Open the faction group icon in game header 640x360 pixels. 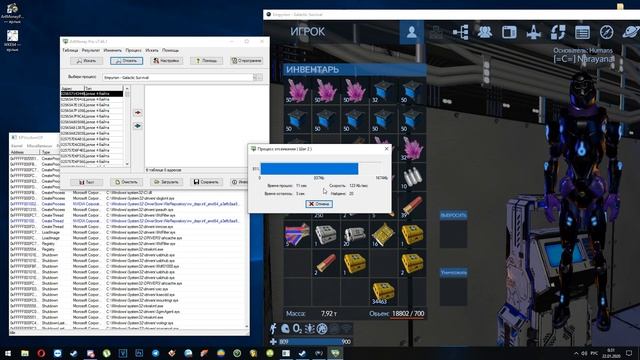(485, 32)
